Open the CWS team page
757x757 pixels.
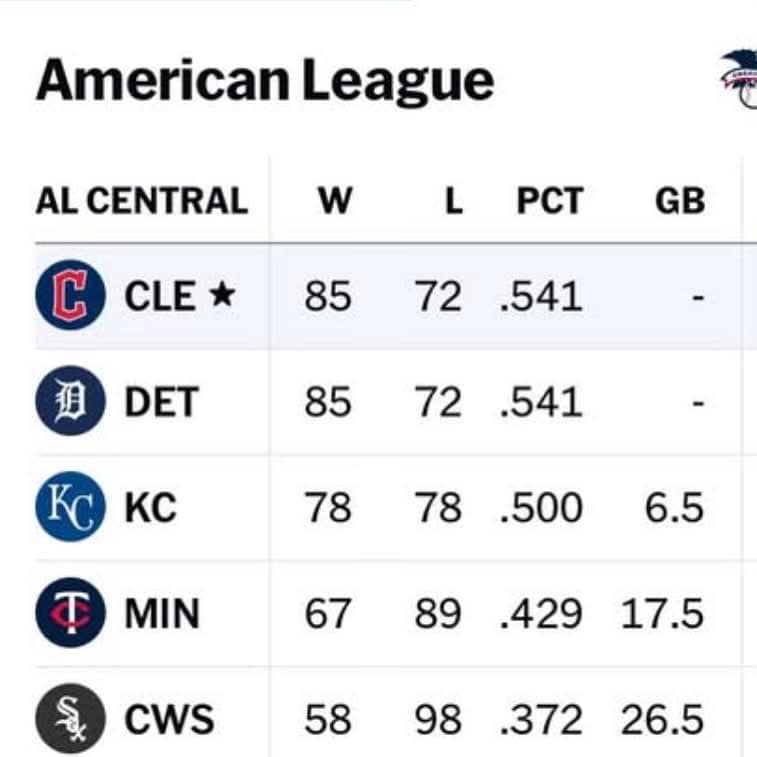[x=169, y=719]
